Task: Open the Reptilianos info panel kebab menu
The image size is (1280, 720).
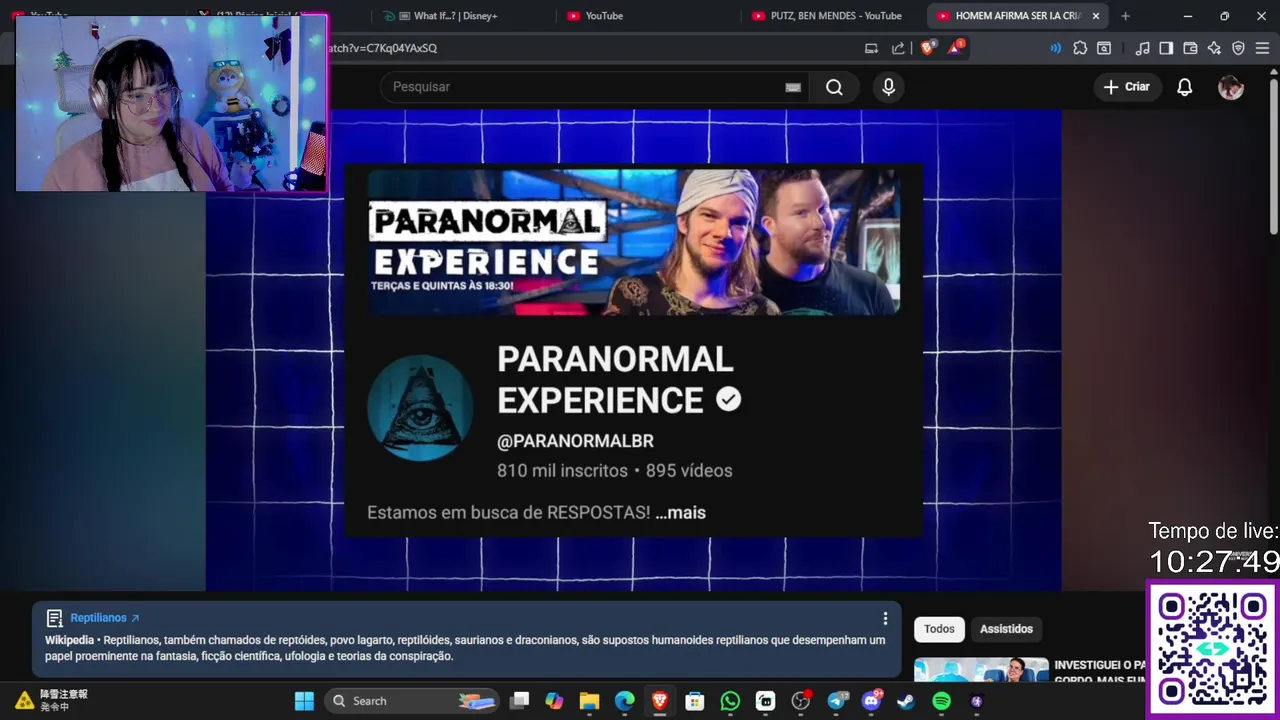Action: (884, 619)
